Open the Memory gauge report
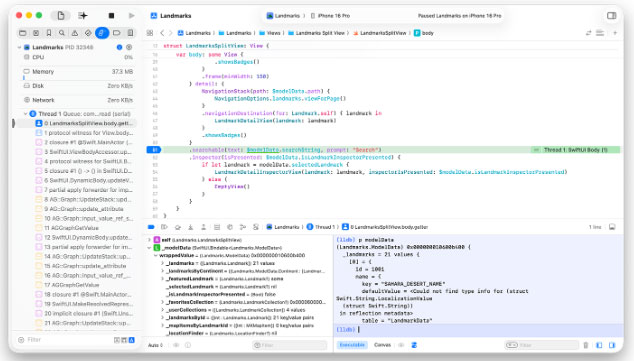Viewport: 634px width, 361px height. point(78,72)
